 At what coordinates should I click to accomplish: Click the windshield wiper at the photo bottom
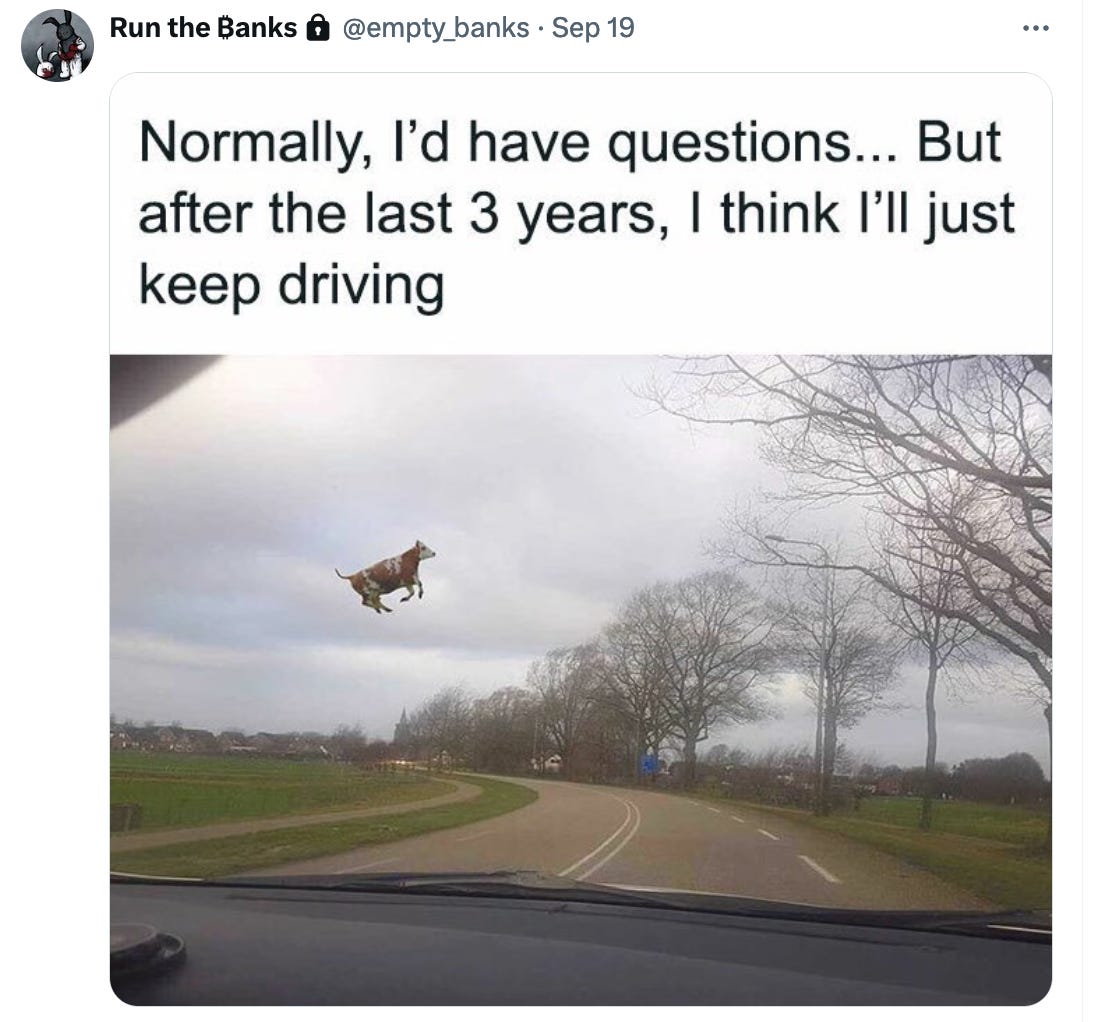click(561, 890)
